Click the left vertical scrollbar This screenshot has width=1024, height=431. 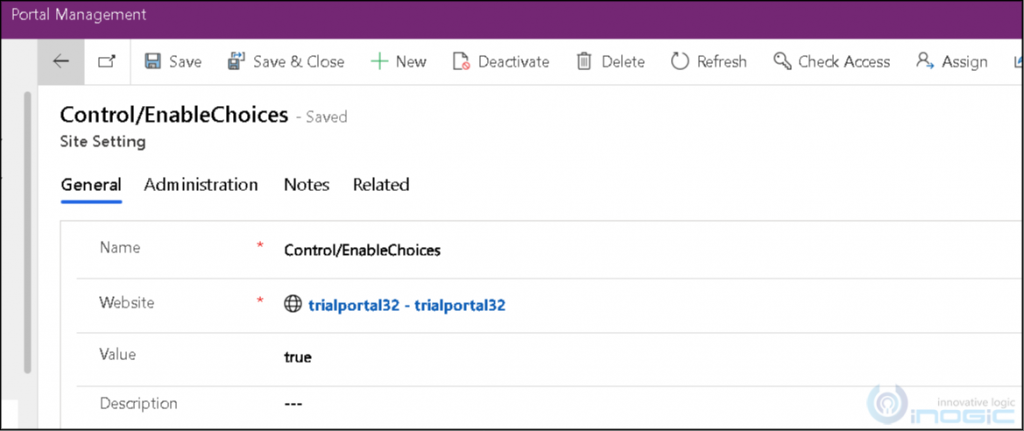click(27, 233)
